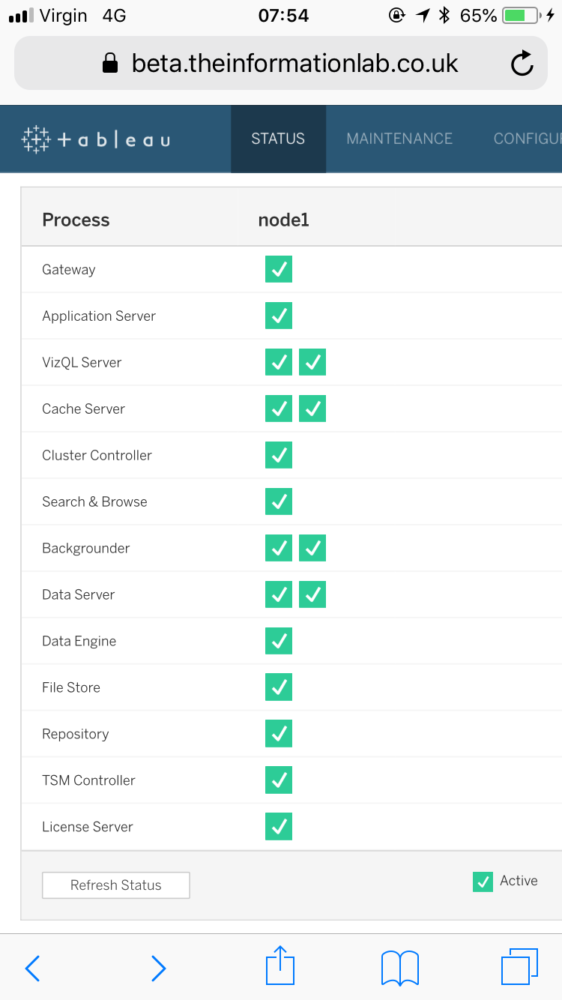The image size is (562, 1000).
Task: Click the Repository status checkmark
Action: [279, 733]
